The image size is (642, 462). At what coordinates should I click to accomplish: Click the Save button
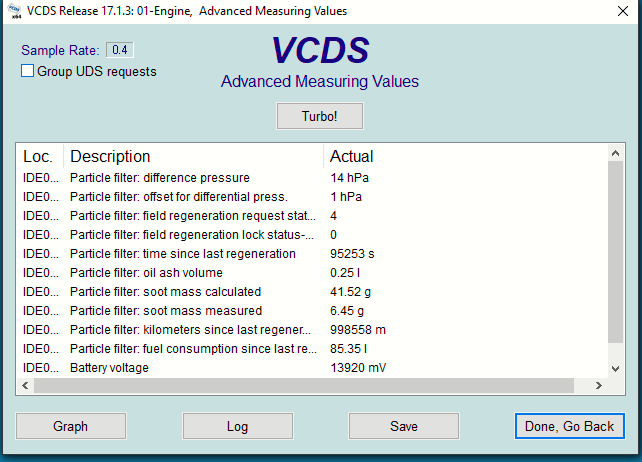(404, 426)
